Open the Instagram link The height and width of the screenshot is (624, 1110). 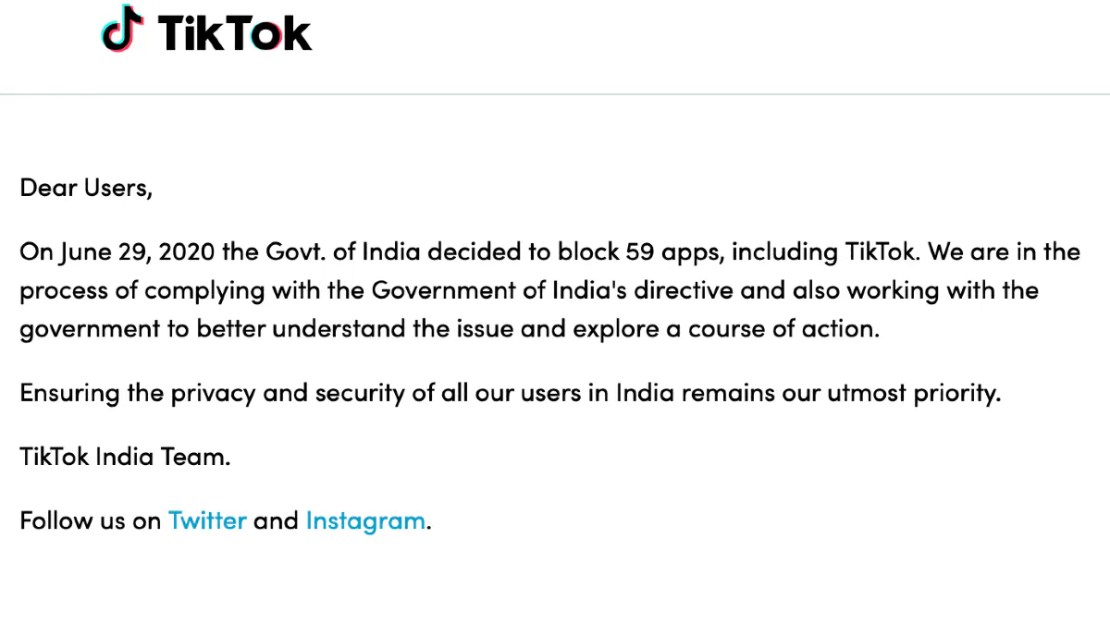click(365, 521)
